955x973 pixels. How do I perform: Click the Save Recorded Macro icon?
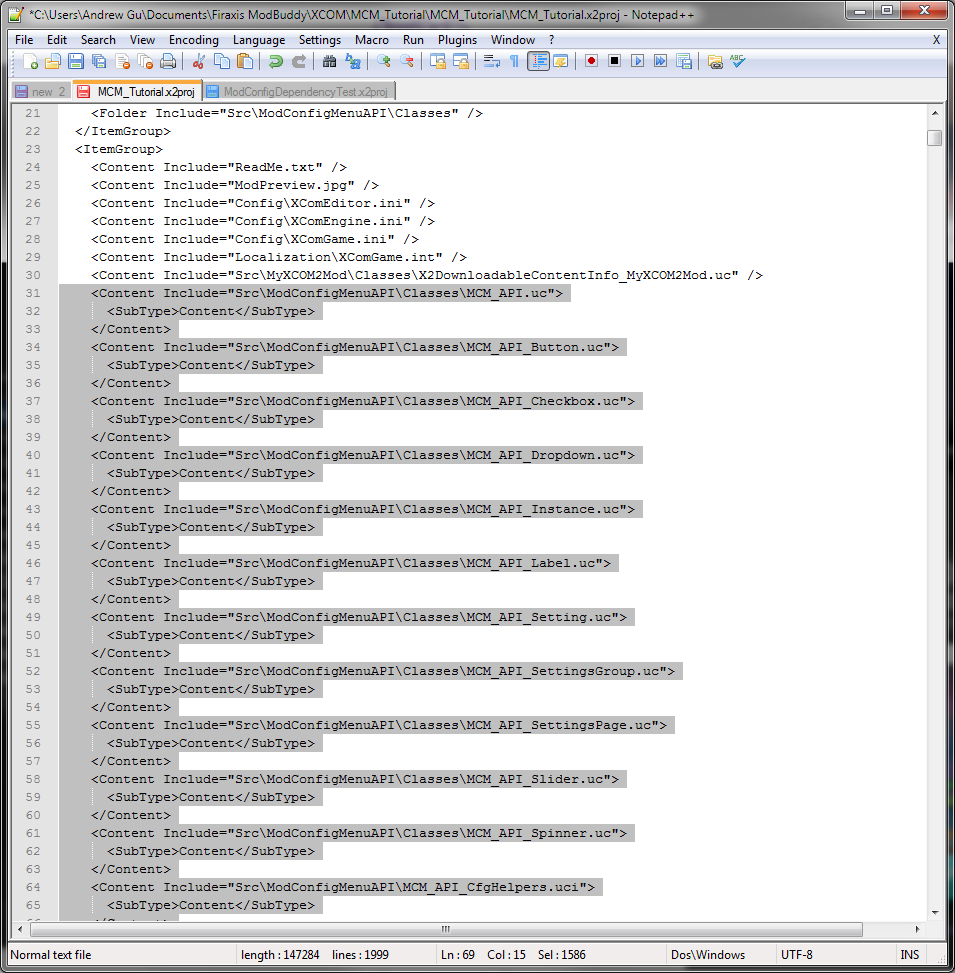684,61
